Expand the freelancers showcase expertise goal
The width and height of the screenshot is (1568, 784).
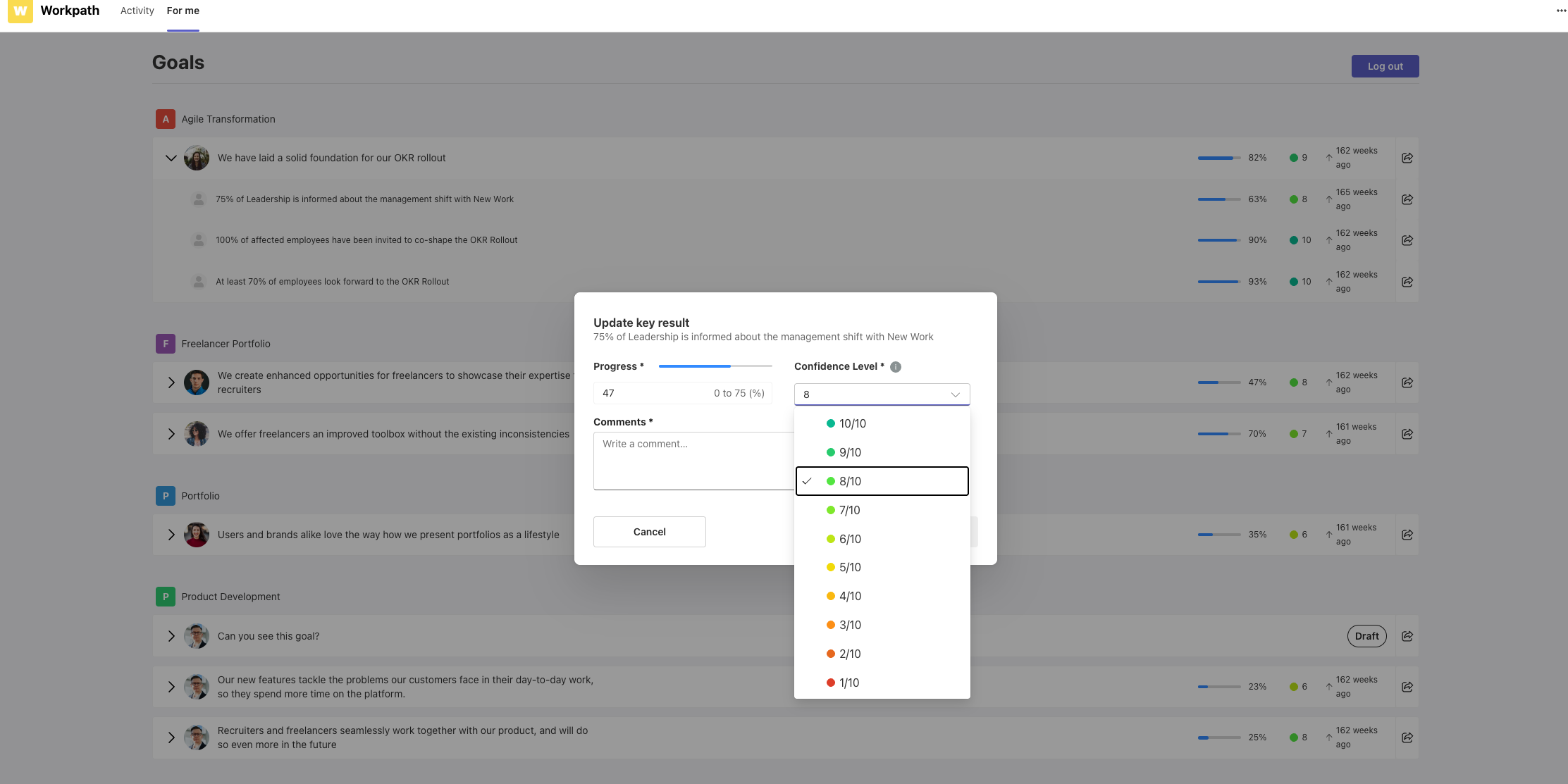[x=171, y=382]
